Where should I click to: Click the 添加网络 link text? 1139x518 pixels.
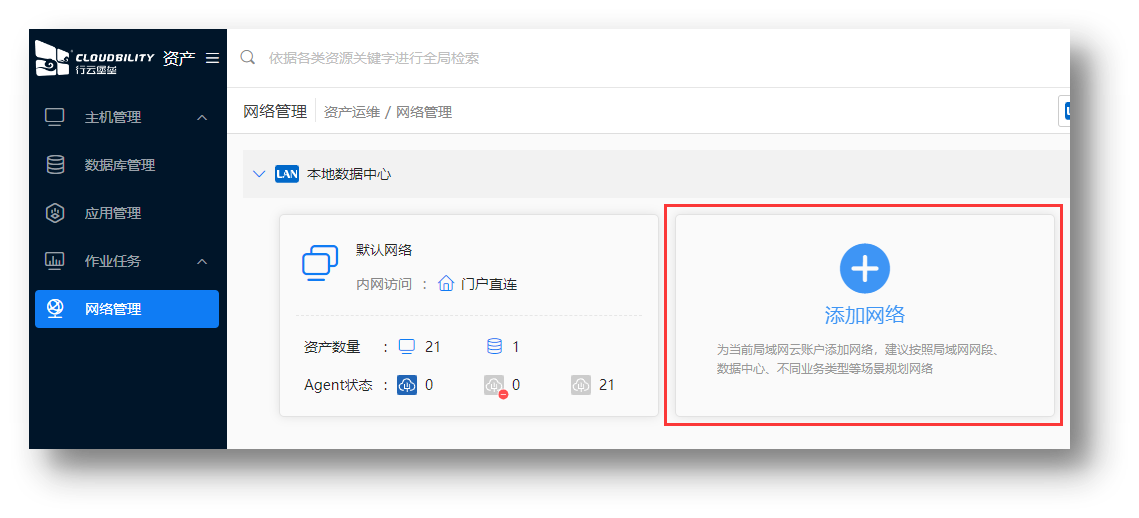[x=864, y=315]
